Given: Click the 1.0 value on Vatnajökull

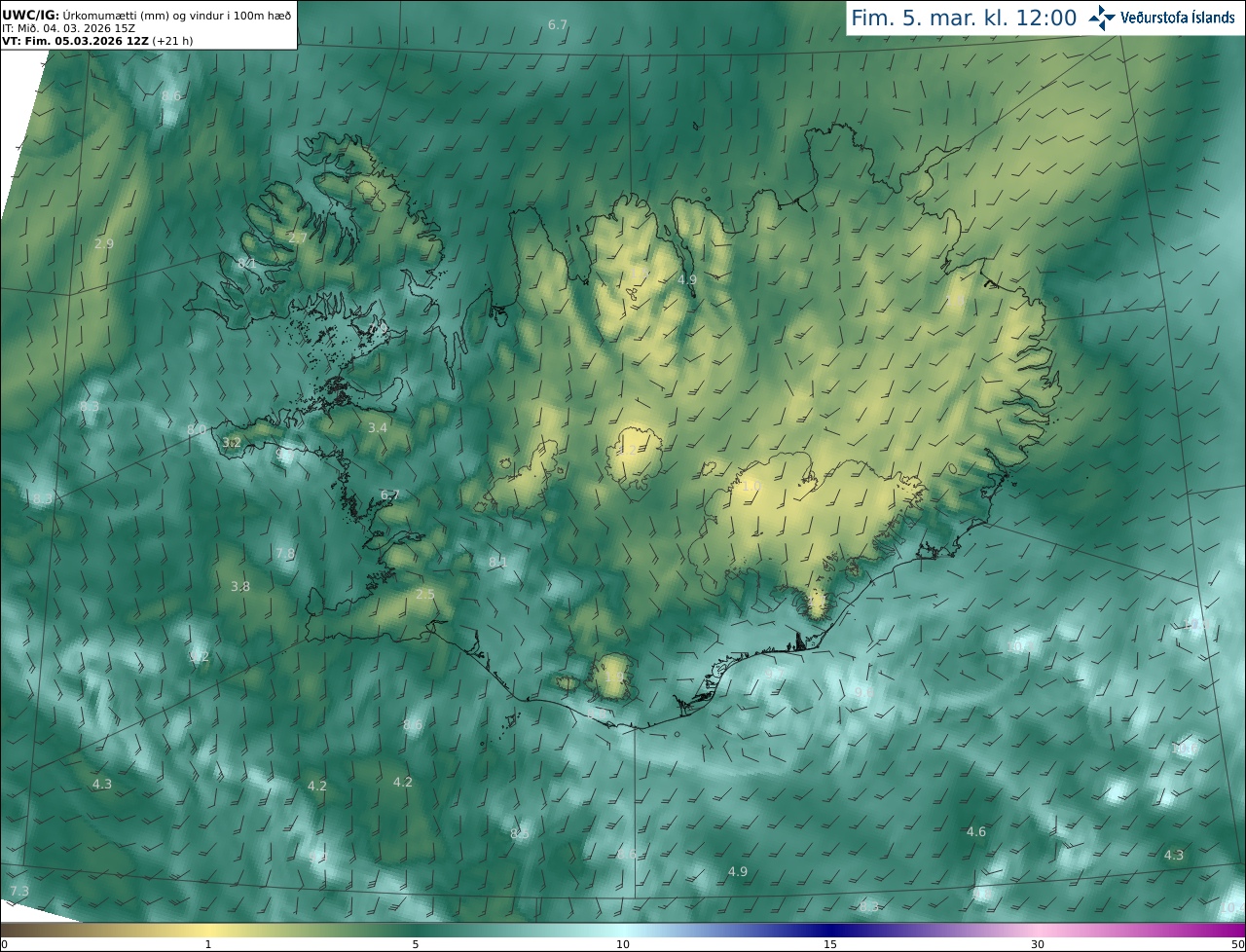Looking at the screenshot, I should [x=751, y=487].
